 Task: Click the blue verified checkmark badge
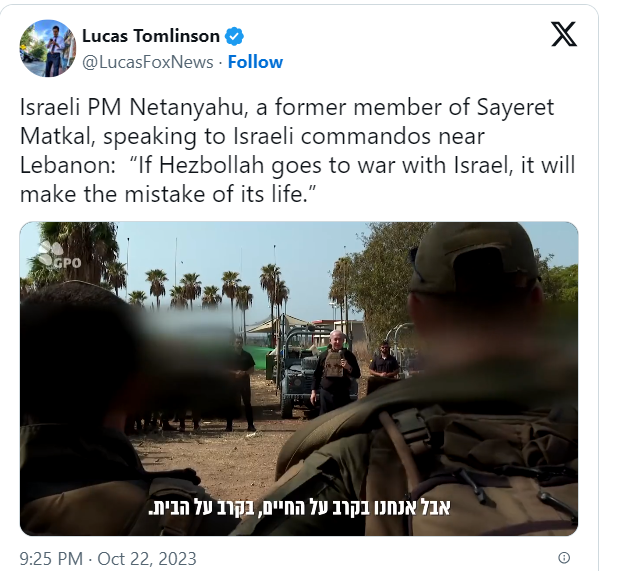[235, 37]
